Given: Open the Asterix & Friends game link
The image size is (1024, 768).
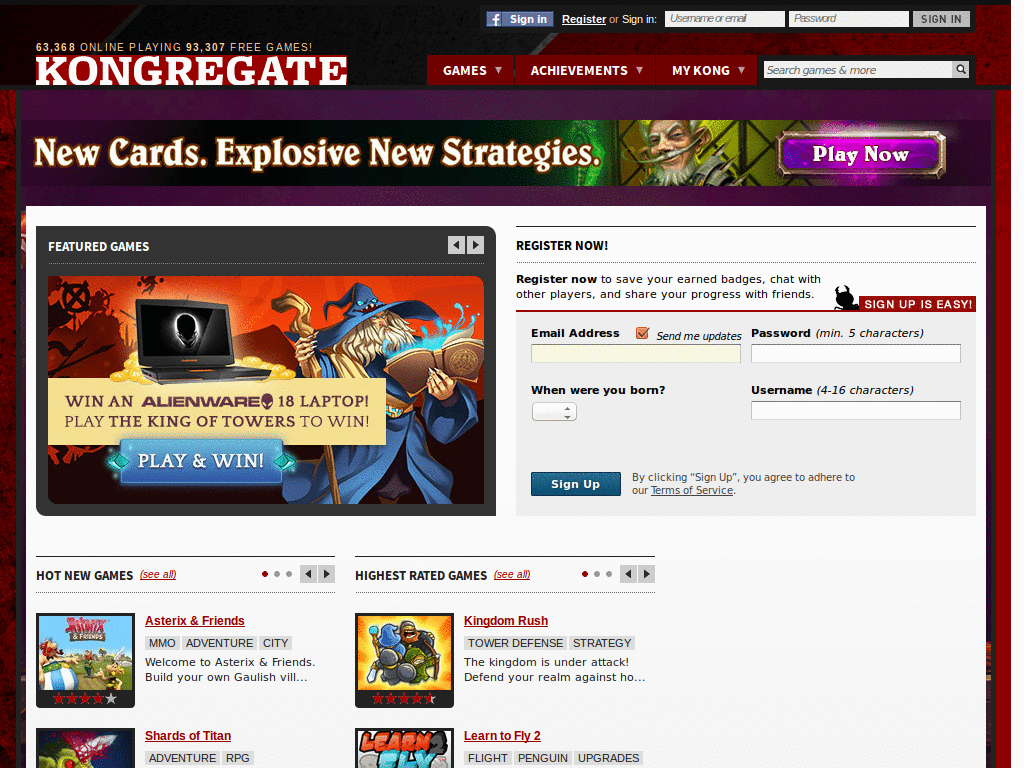Looking at the screenshot, I should 195,620.
